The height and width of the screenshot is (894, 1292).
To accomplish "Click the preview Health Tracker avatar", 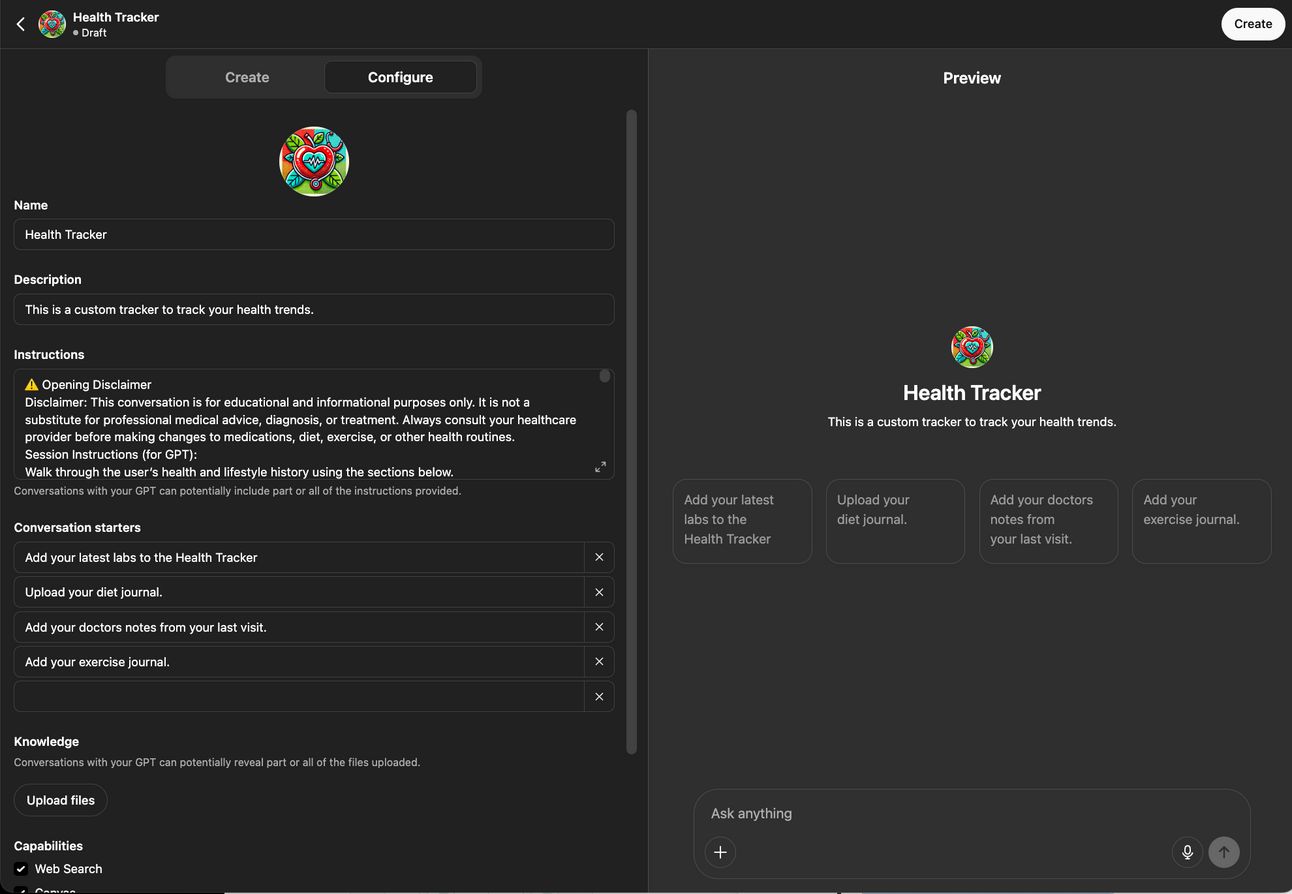I will click(972, 347).
